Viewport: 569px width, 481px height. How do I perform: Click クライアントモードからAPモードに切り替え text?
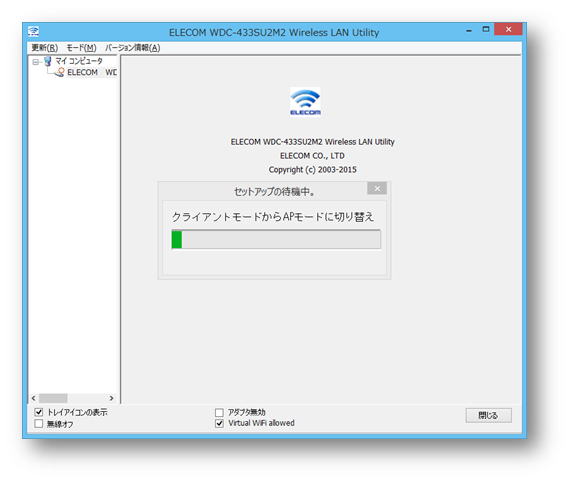273,217
